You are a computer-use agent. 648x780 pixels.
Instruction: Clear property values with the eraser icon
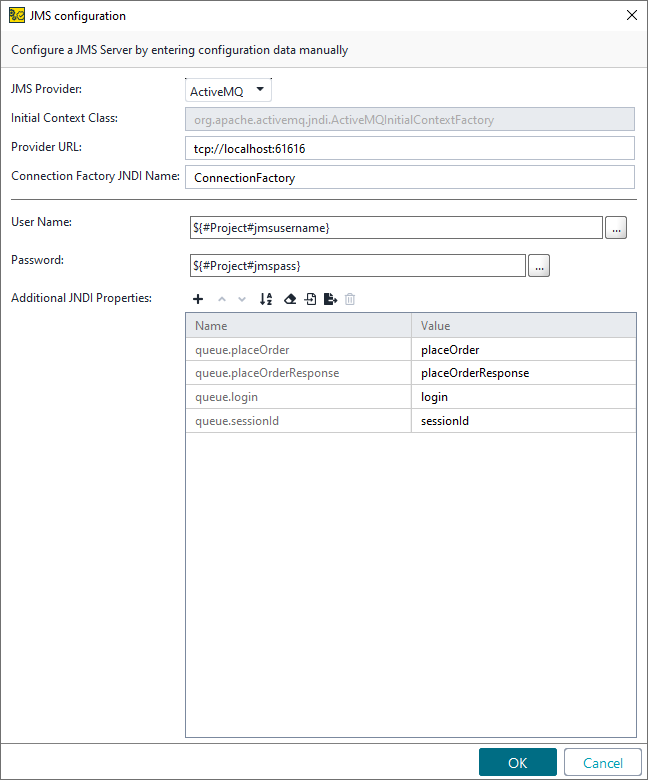(290, 299)
